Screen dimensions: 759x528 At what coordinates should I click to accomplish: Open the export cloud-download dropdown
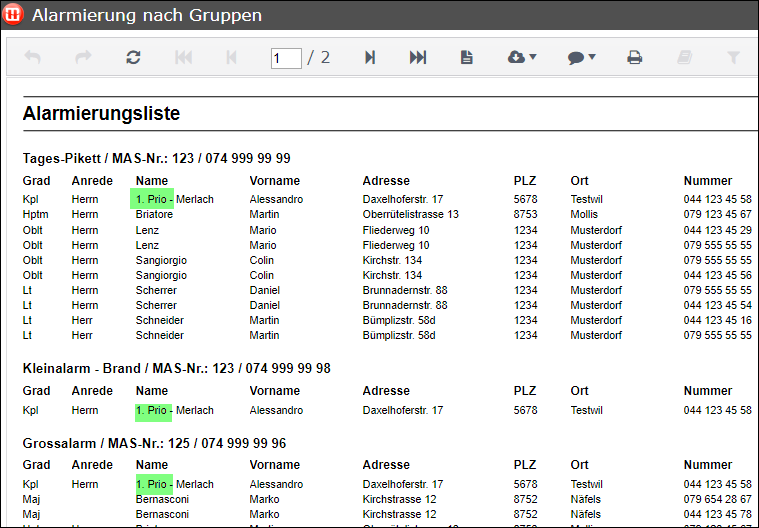(522, 58)
